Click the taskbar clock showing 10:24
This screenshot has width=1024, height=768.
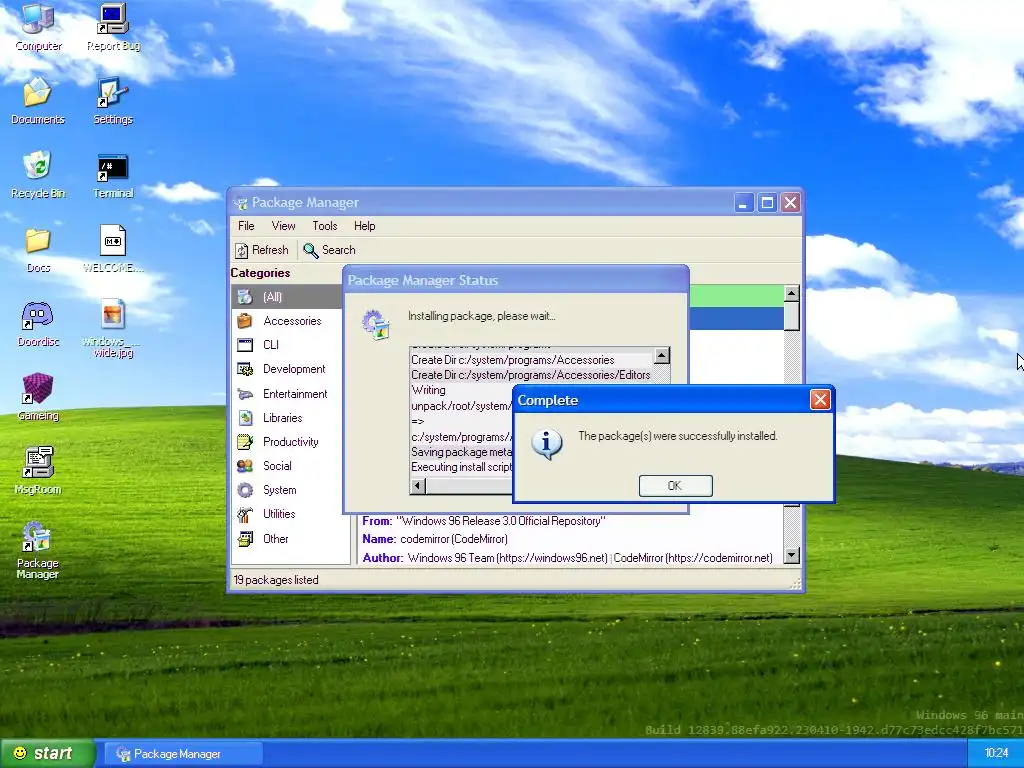coord(997,754)
